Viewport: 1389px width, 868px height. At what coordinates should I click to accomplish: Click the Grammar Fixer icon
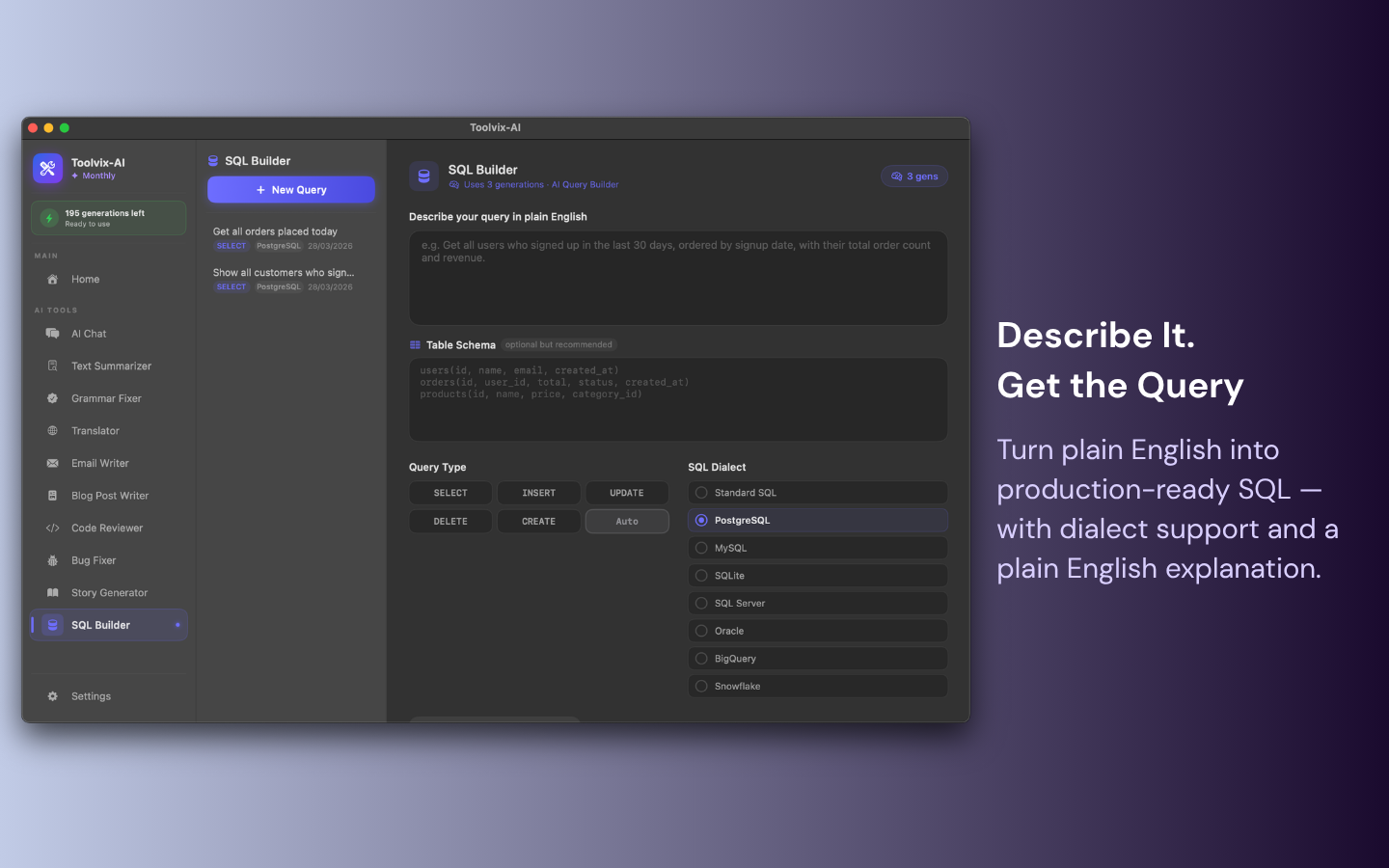click(x=53, y=398)
